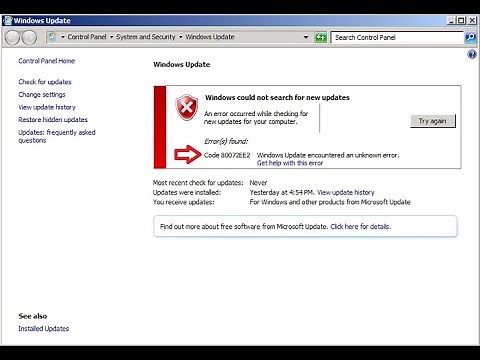Minimize the Windows Update window
This screenshot has height=360, width=480.
click(451, 20)
